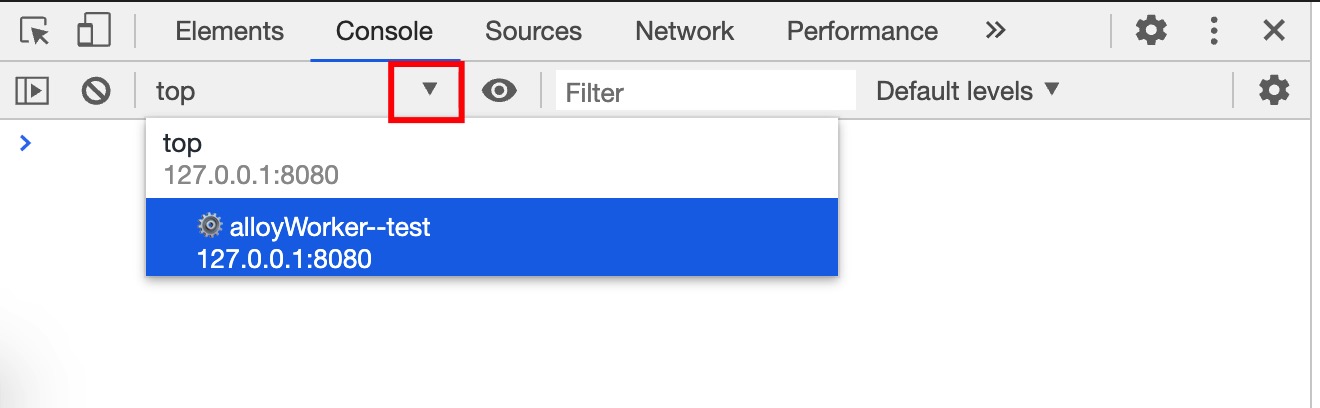Expand the JavaScript context dropdown arrow

coord(429,90)
